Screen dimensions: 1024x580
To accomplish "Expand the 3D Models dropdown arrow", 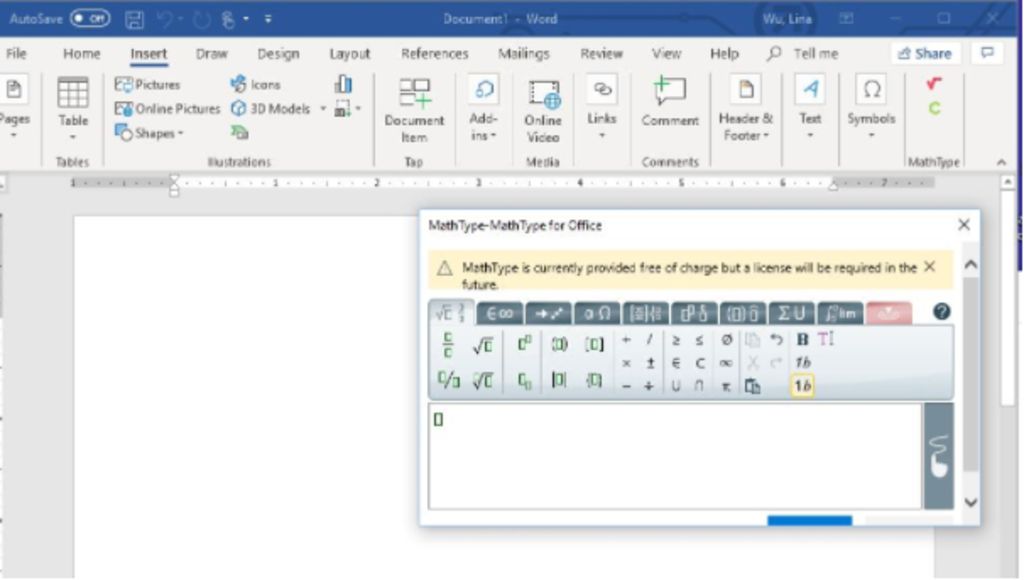I will click(x=322, y=108).
